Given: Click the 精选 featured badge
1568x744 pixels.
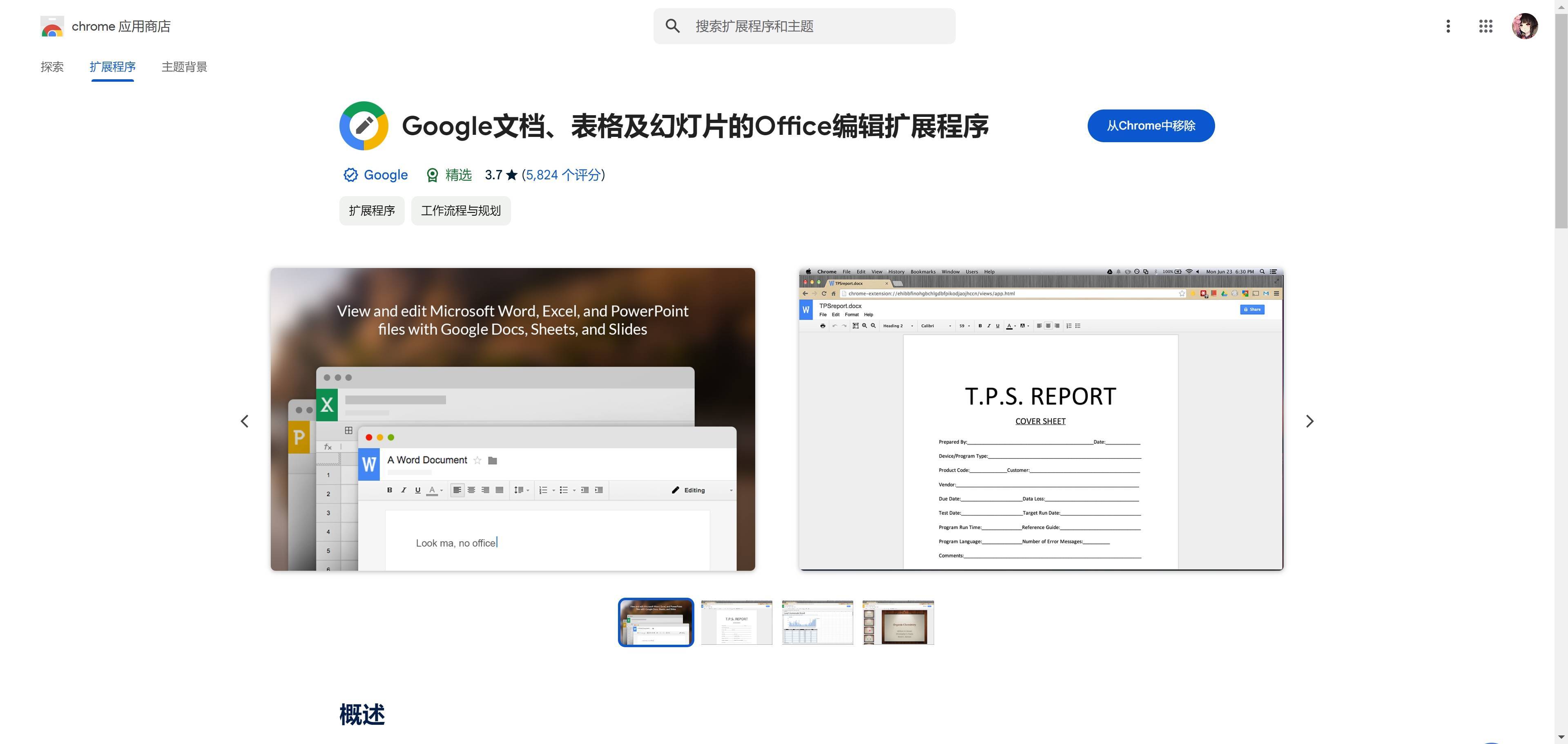Looking at the screenshot, I should [x=449, y=175].
